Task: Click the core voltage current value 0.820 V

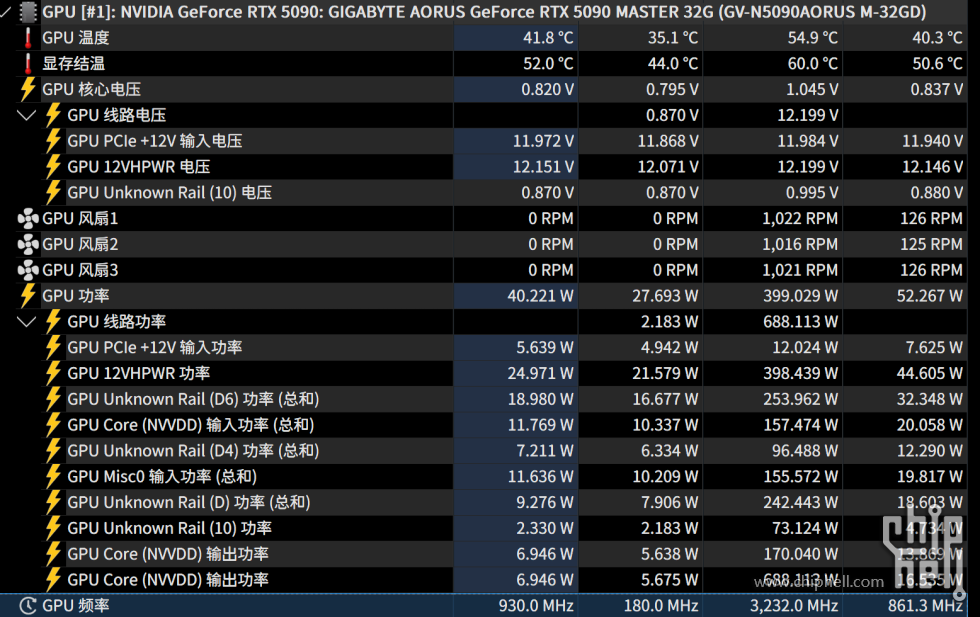Action: tap(548, 89)
